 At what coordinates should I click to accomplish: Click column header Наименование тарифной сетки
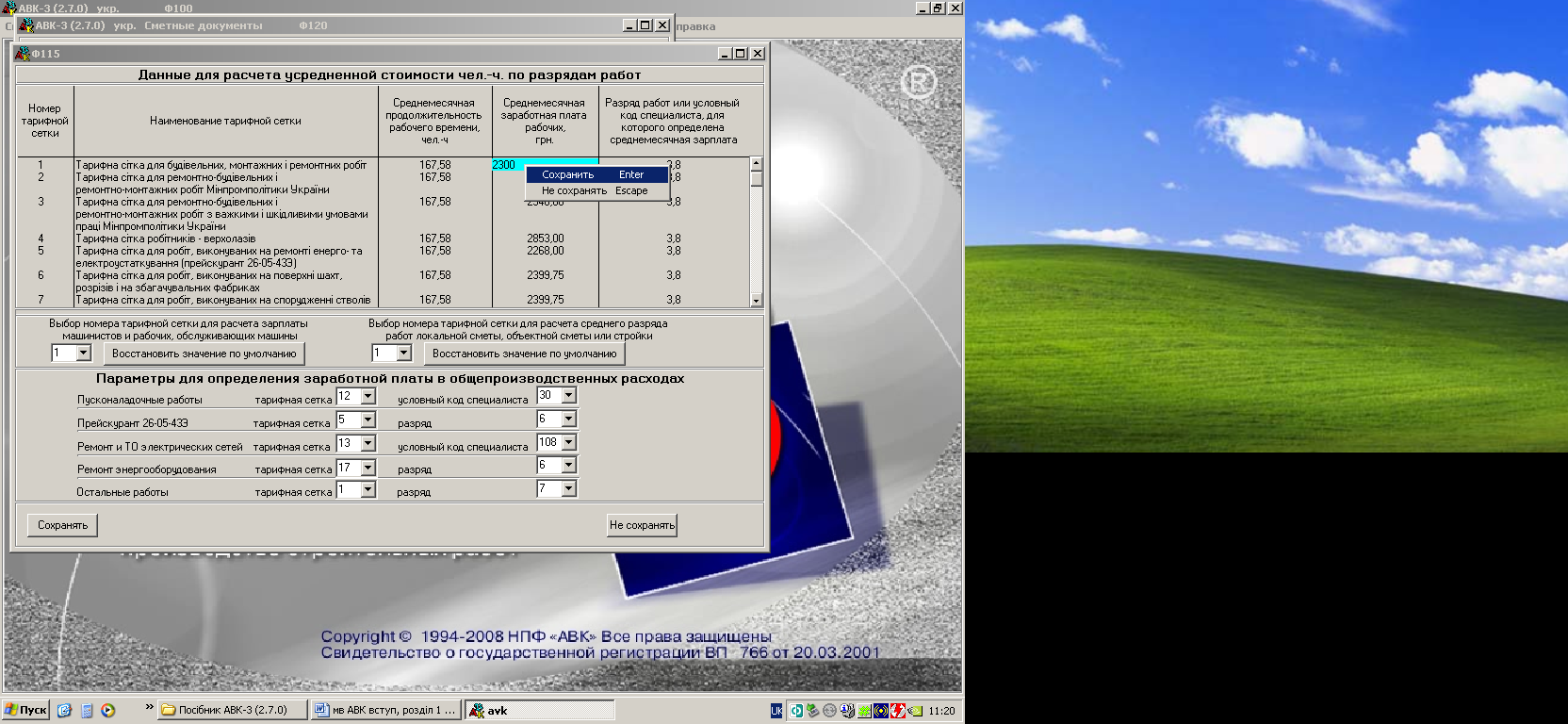(x=225, y=121)
